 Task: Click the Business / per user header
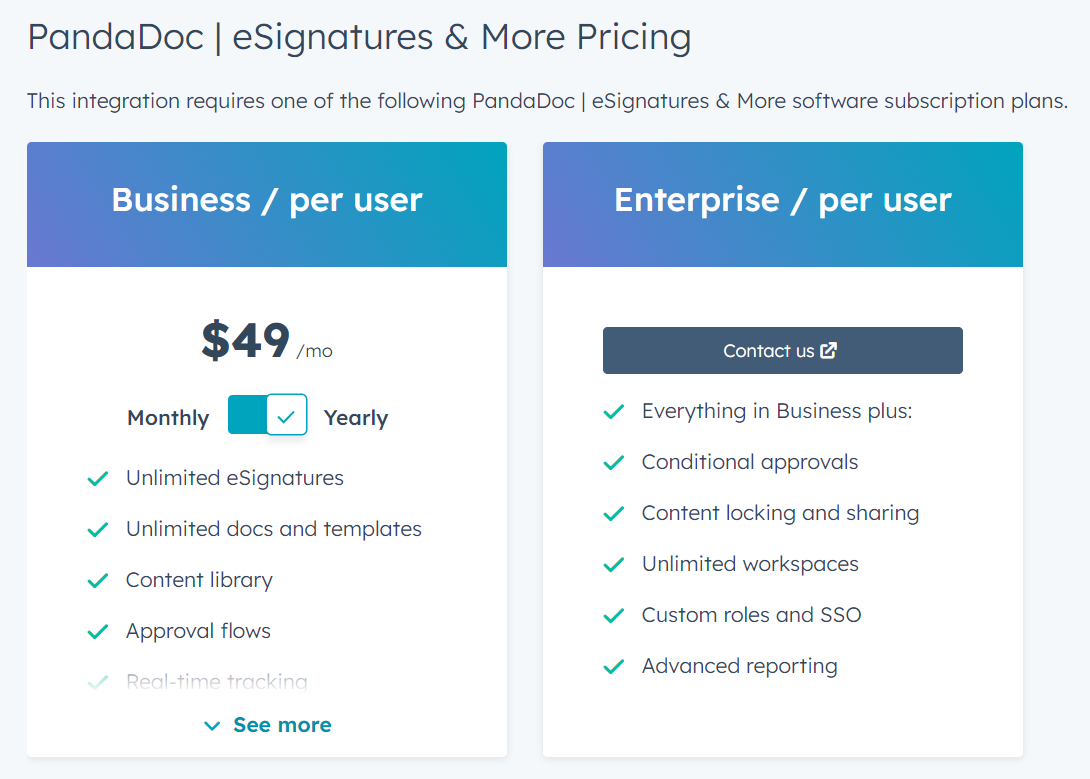coord(267,200)
